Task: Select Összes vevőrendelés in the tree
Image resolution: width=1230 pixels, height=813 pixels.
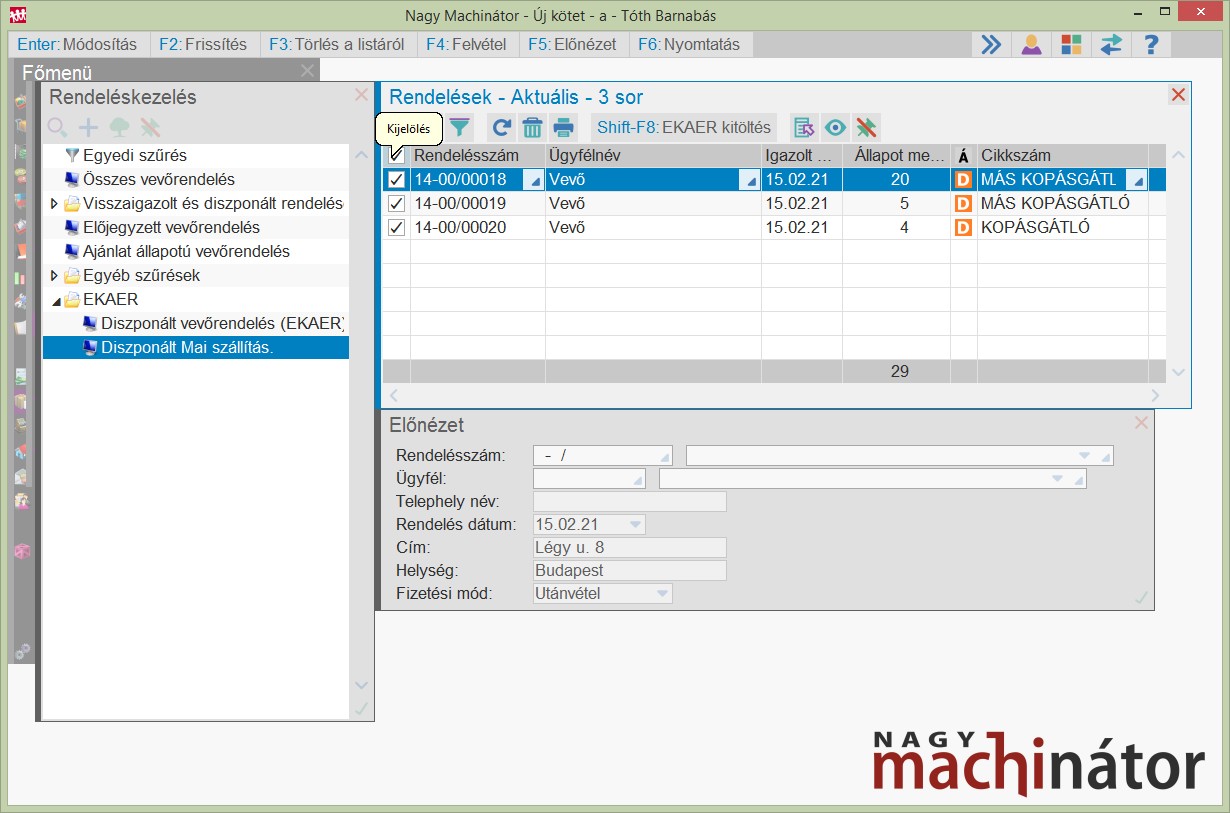Action: point(158,179)
